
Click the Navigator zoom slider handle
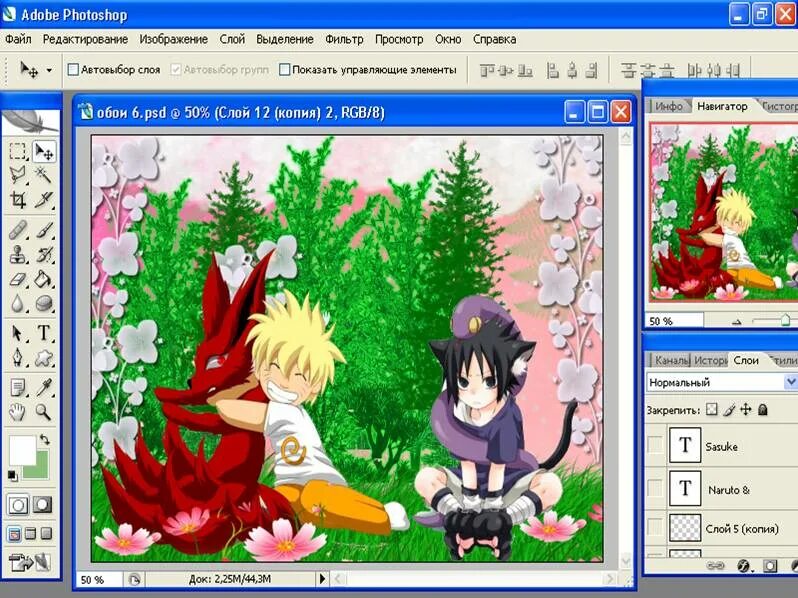click(785, 320)
